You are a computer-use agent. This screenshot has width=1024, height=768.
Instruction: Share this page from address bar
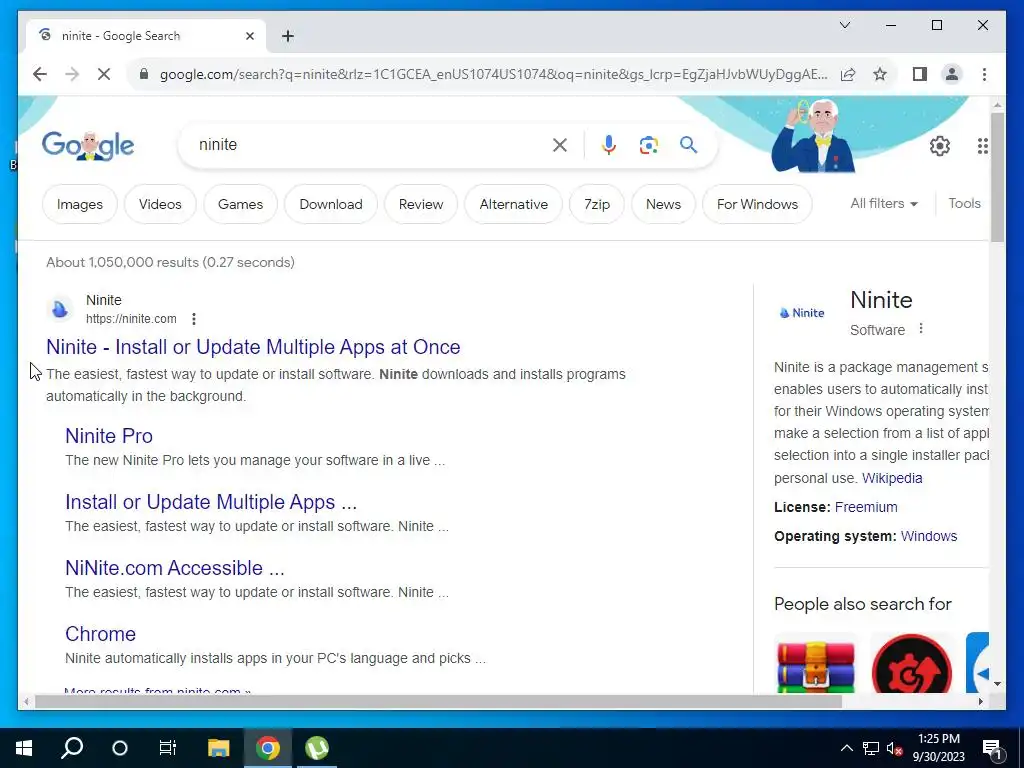[848, 74]
